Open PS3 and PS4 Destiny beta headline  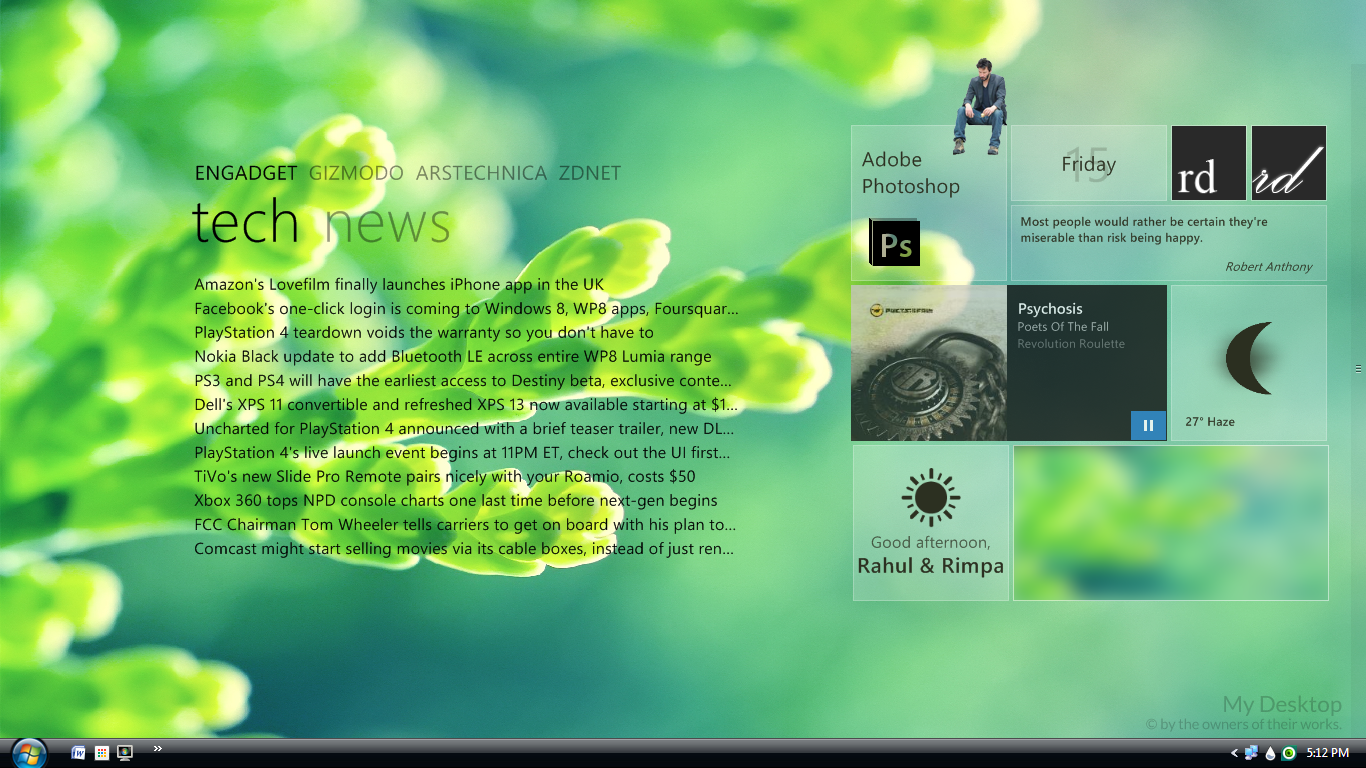pyautogui.click(x=463, y=380)
